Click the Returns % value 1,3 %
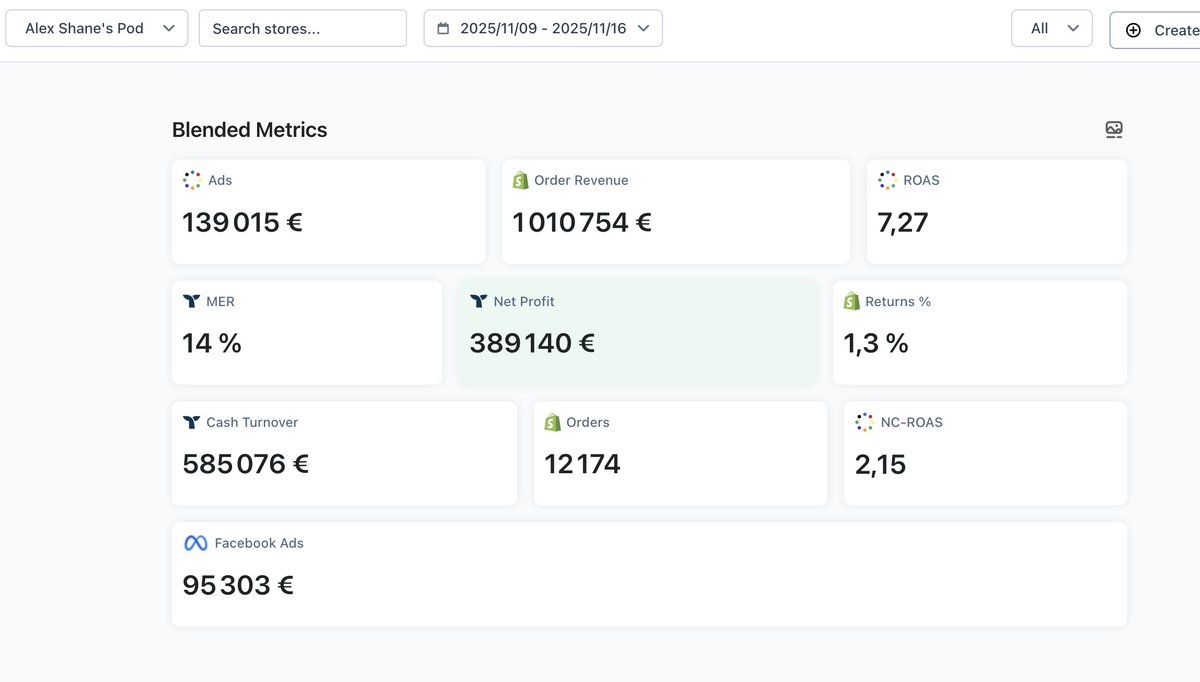 coord(876,344)
